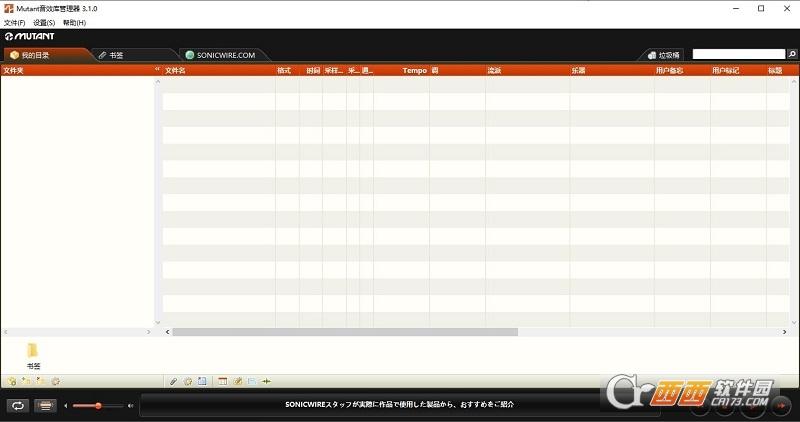Click the search magnifier icon
This screenshot has height=422, width=800.
click(x=792, y=54)
